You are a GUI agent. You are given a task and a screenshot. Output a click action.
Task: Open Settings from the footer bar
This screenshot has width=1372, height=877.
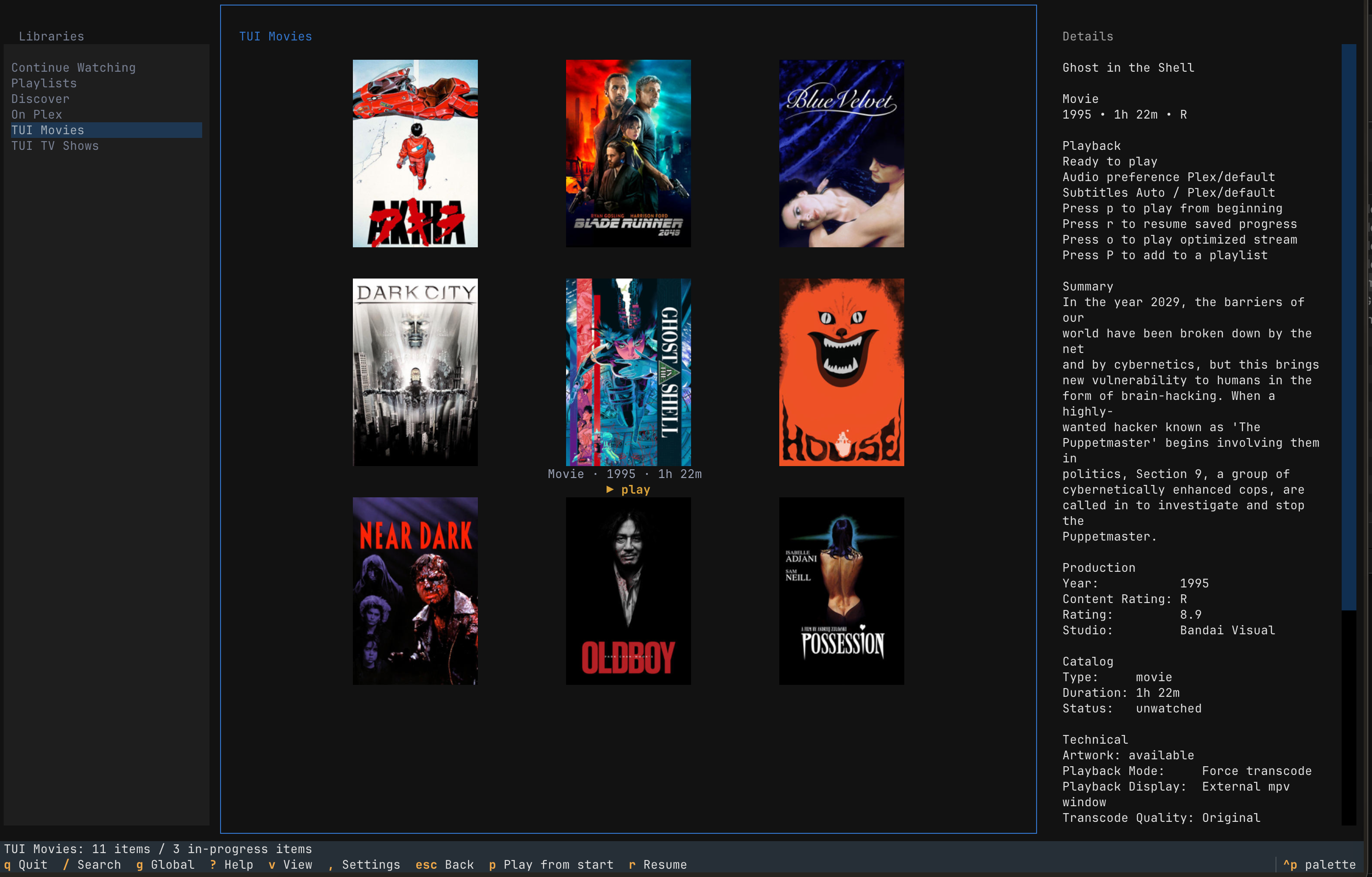coord(363,865)
